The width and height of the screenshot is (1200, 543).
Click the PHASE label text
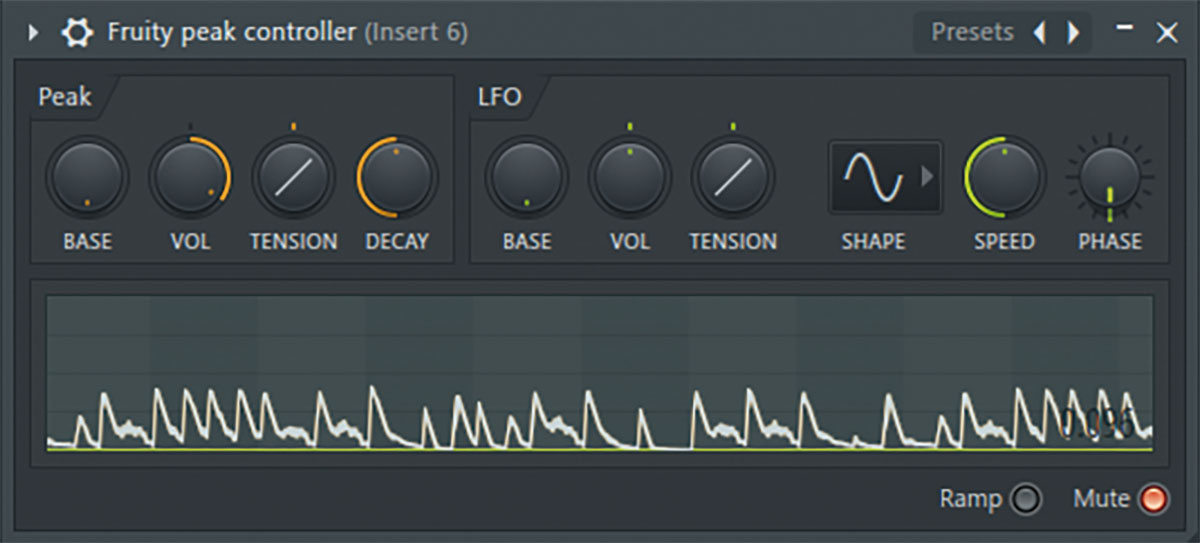coord(1110,241)
